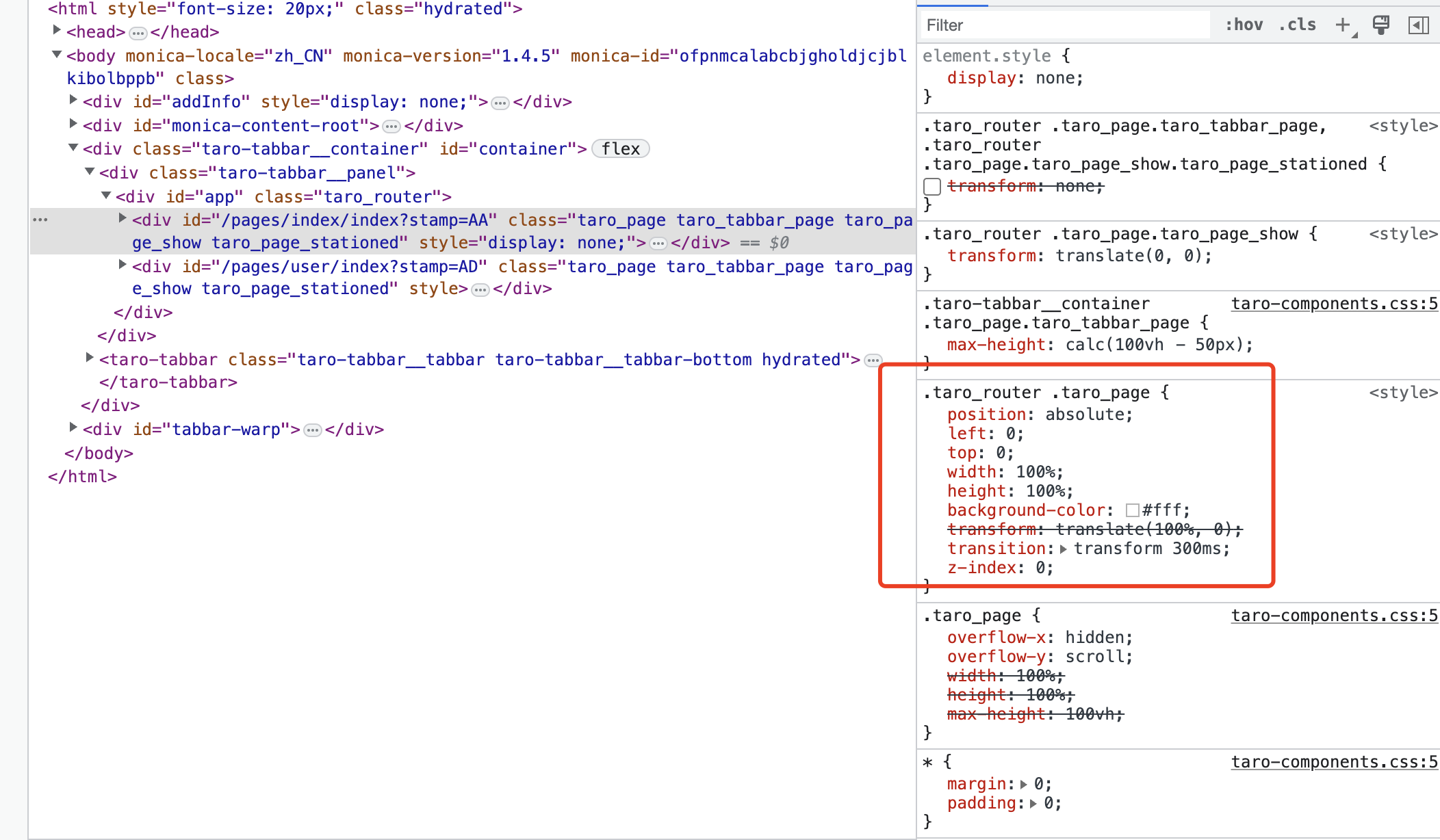Toggle the :hov pseudo-class state control

click(1244, 25)
